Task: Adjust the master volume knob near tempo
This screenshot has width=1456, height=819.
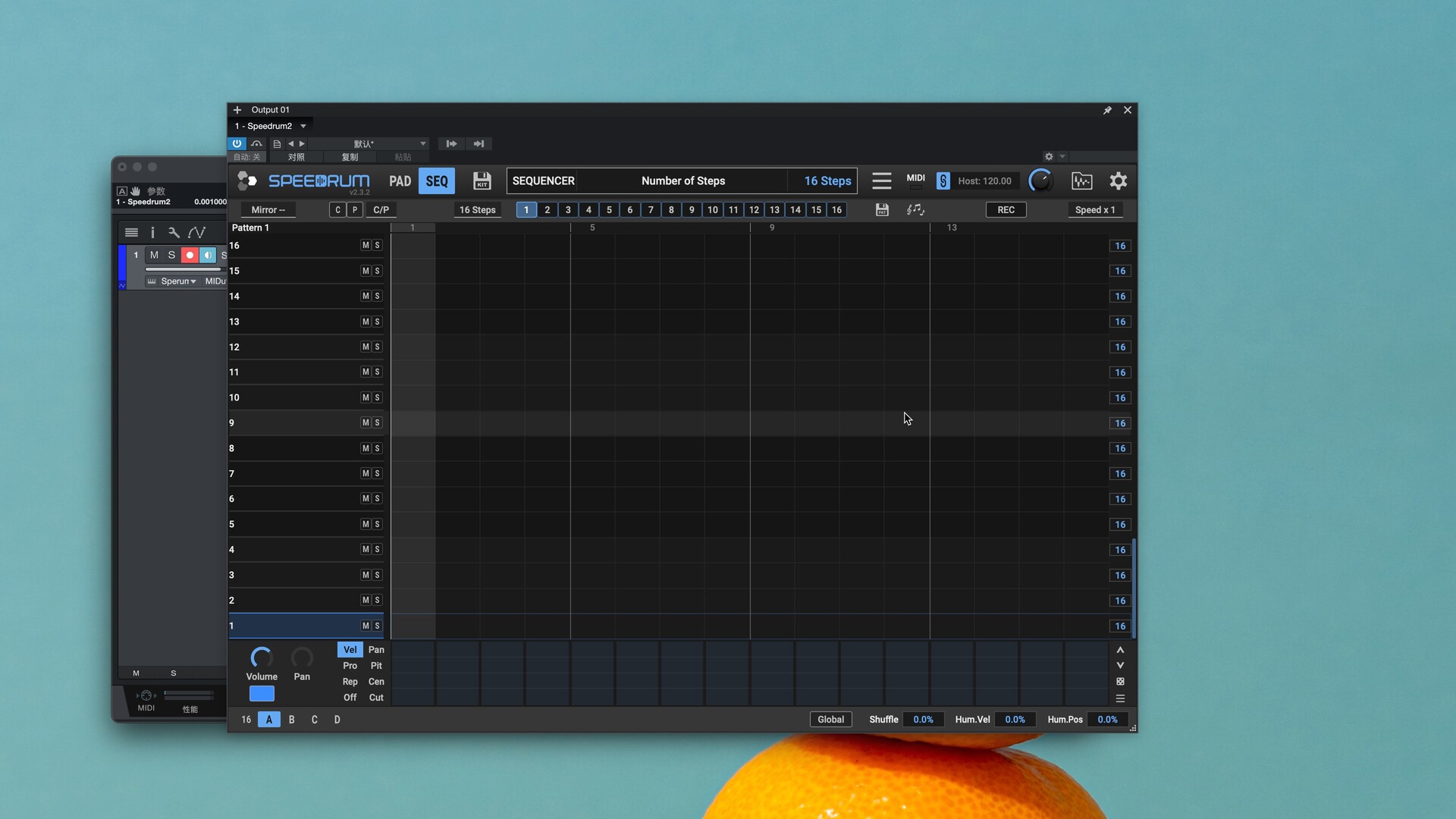Action: coord(1040,180)
